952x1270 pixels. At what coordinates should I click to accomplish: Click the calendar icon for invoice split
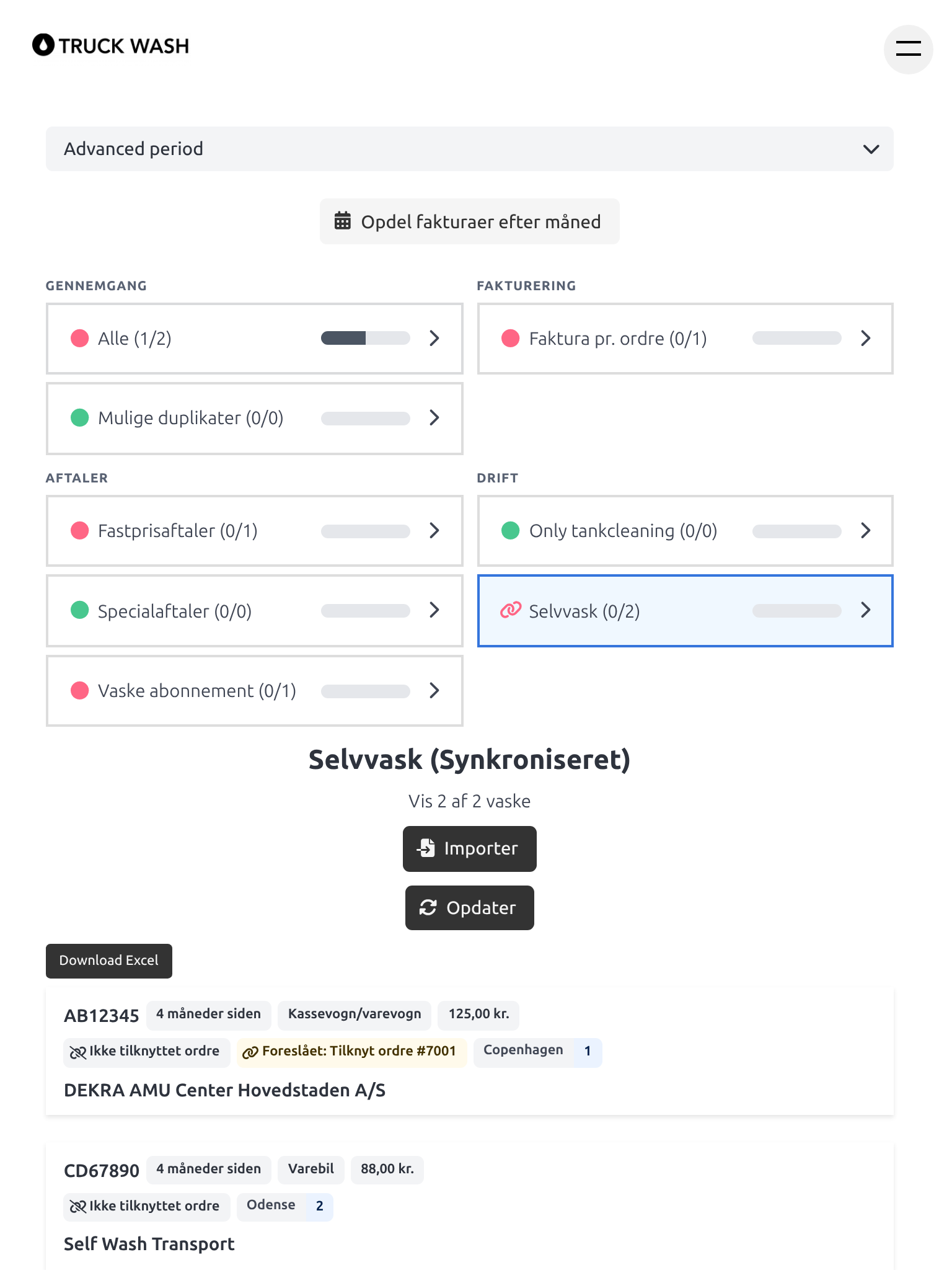point(343,221)
